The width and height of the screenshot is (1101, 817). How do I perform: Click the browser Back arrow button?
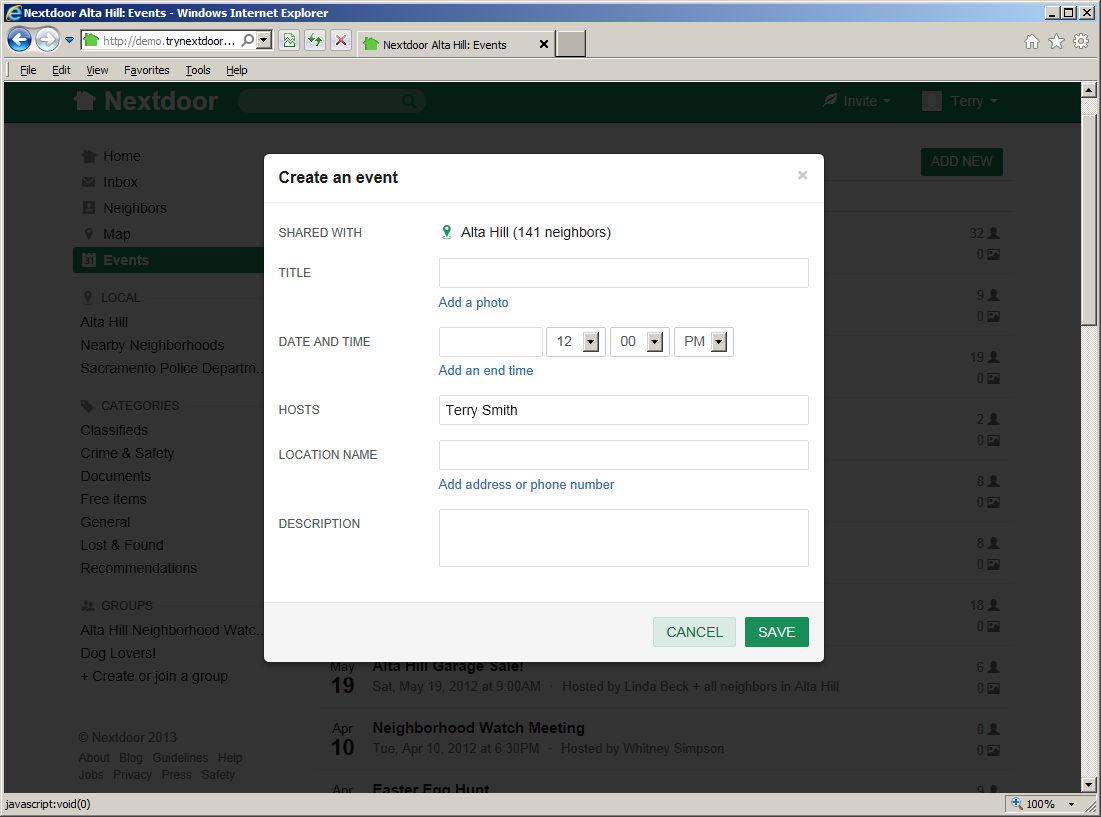(x=20, y=40)
